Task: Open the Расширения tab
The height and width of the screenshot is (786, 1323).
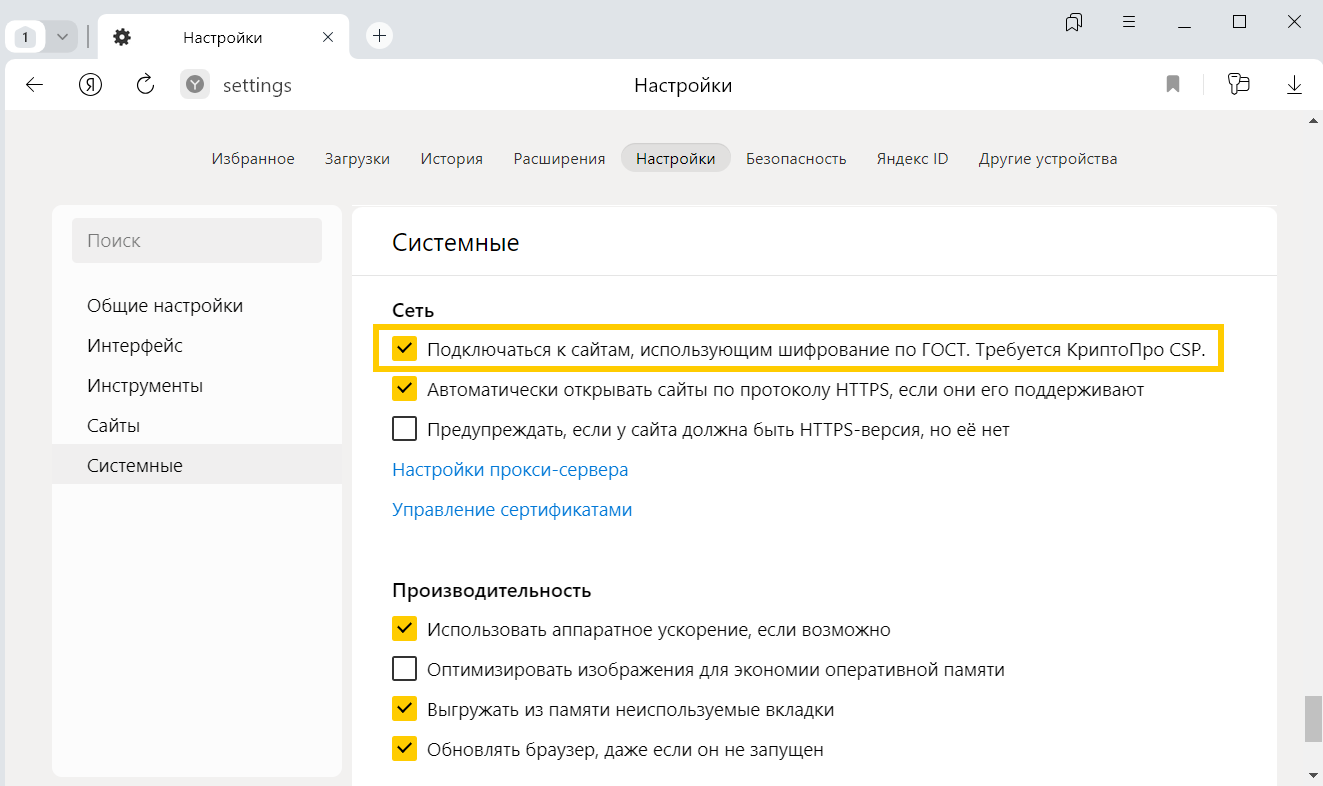Action: pyautogui.click(x=559, y=158)
